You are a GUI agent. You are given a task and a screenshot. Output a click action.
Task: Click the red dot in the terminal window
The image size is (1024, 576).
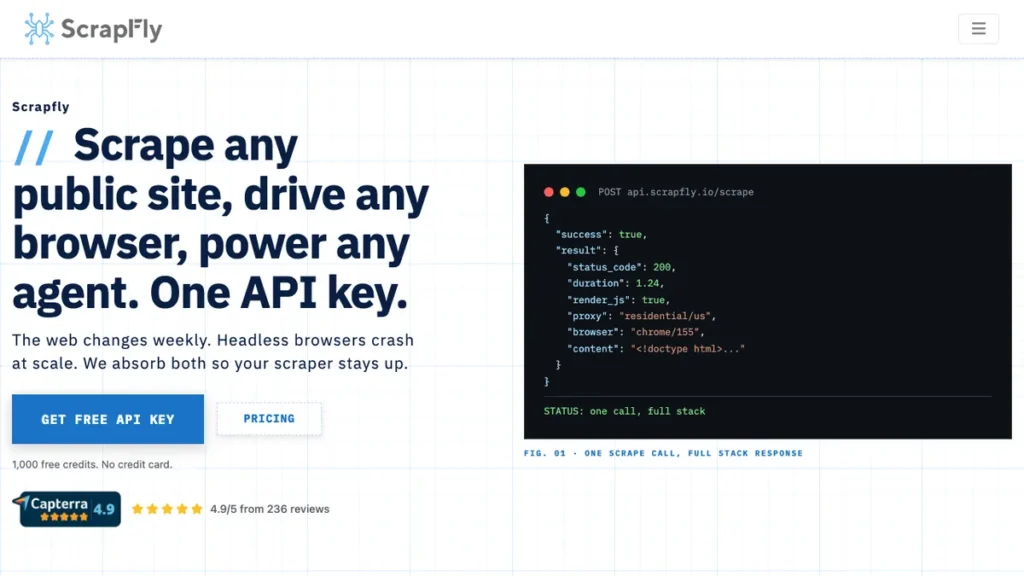click(x=549, y=192)
